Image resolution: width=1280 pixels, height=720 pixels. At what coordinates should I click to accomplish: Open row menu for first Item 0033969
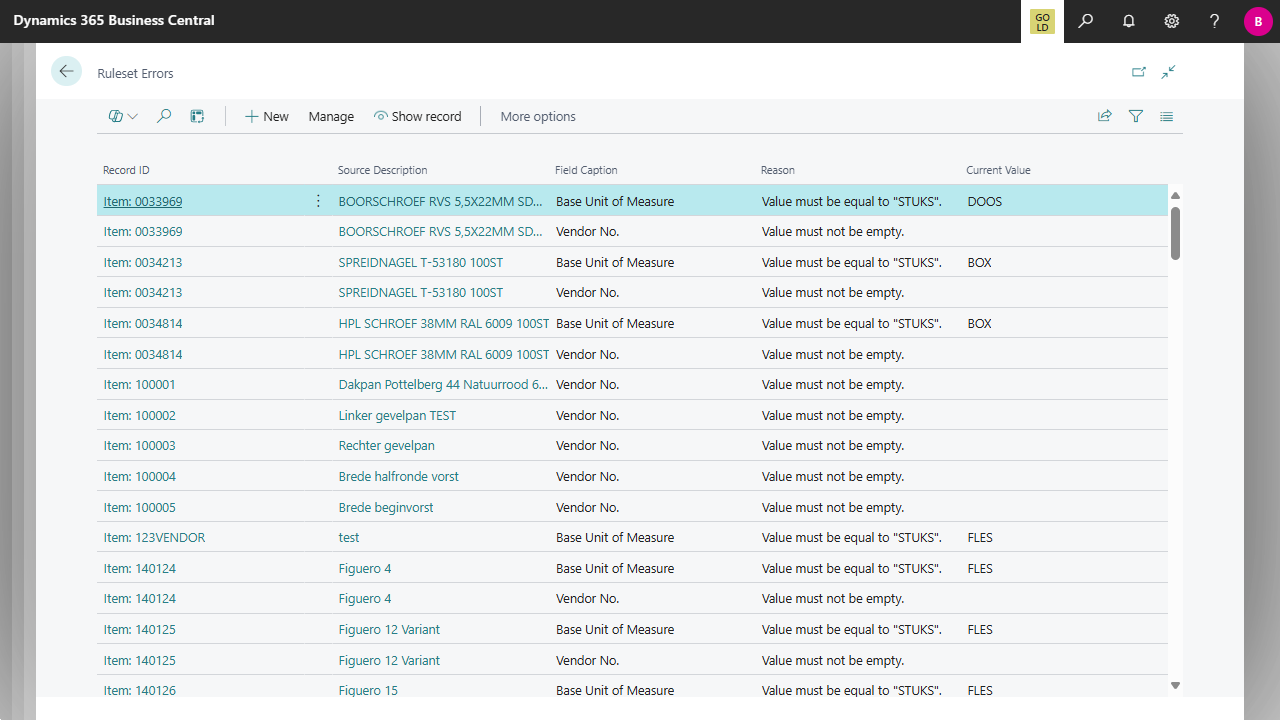319,201
